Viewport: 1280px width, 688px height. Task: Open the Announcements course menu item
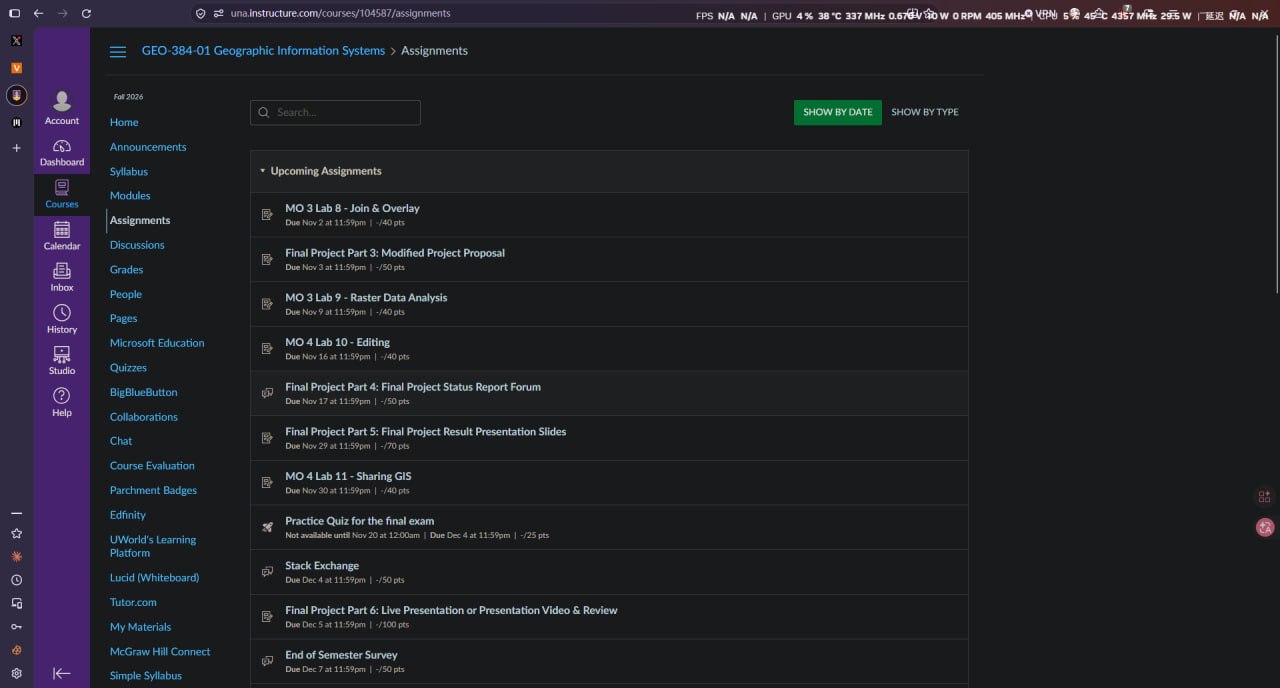(x=148, y=147)
